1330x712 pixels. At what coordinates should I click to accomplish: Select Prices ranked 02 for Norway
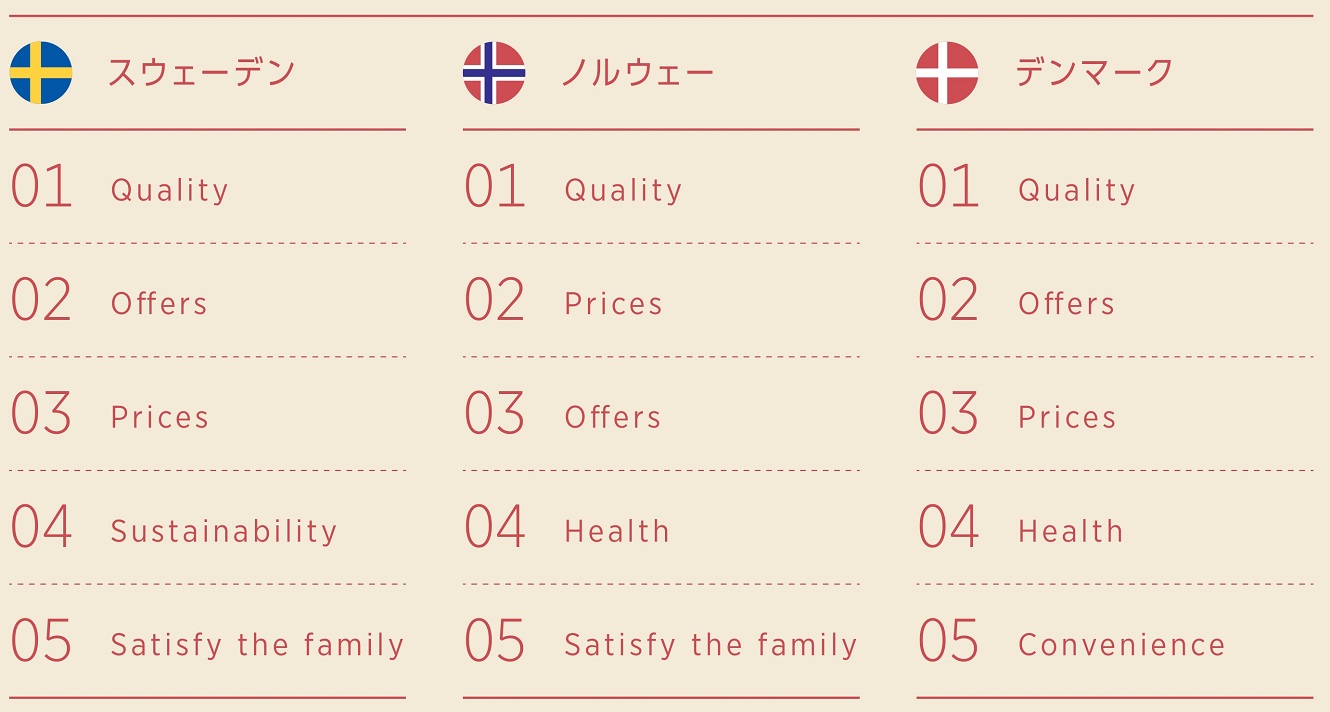pos(613,304)
